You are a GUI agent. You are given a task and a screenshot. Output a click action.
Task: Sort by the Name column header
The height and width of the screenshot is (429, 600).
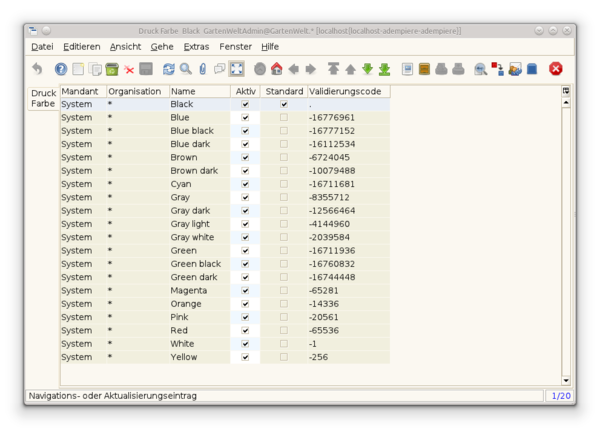click(x=200, y=91)
